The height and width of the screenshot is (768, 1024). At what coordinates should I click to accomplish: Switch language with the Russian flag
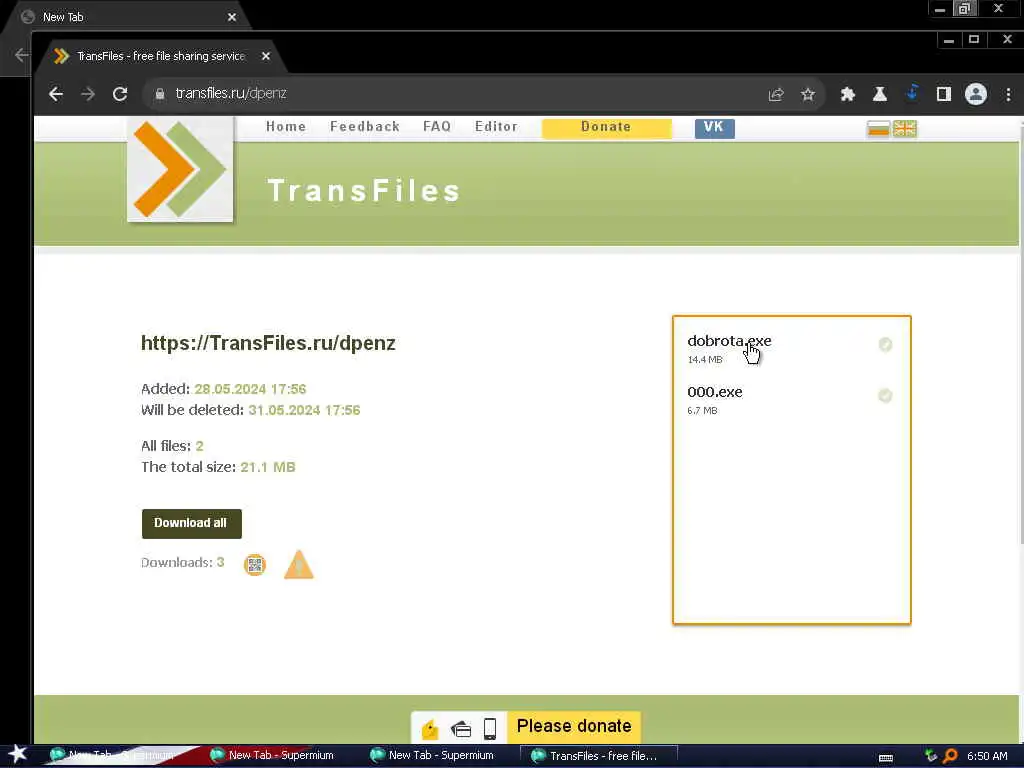878,129
